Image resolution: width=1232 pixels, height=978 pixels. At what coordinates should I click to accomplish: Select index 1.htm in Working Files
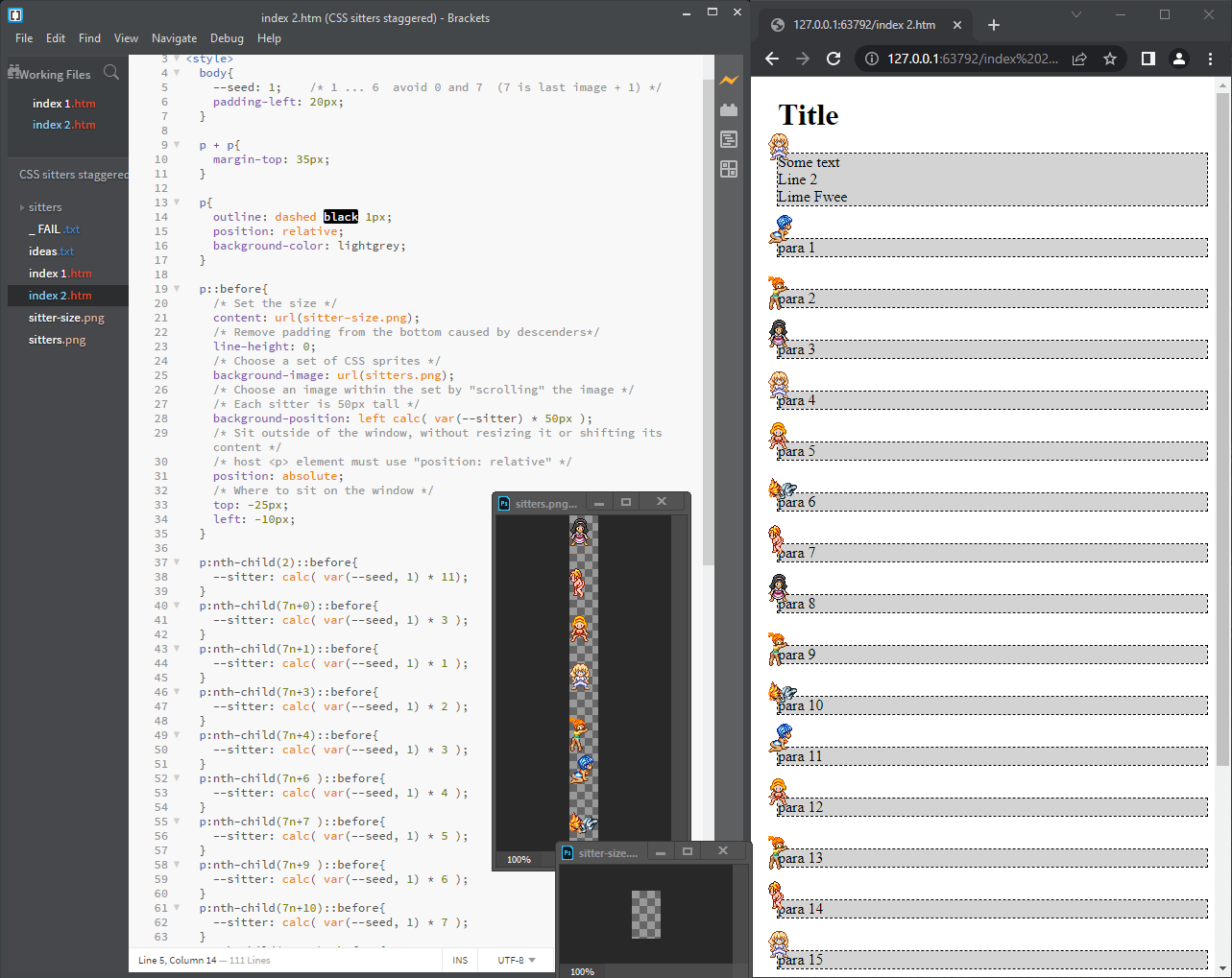pyautogui.click(x=63, y=104)
